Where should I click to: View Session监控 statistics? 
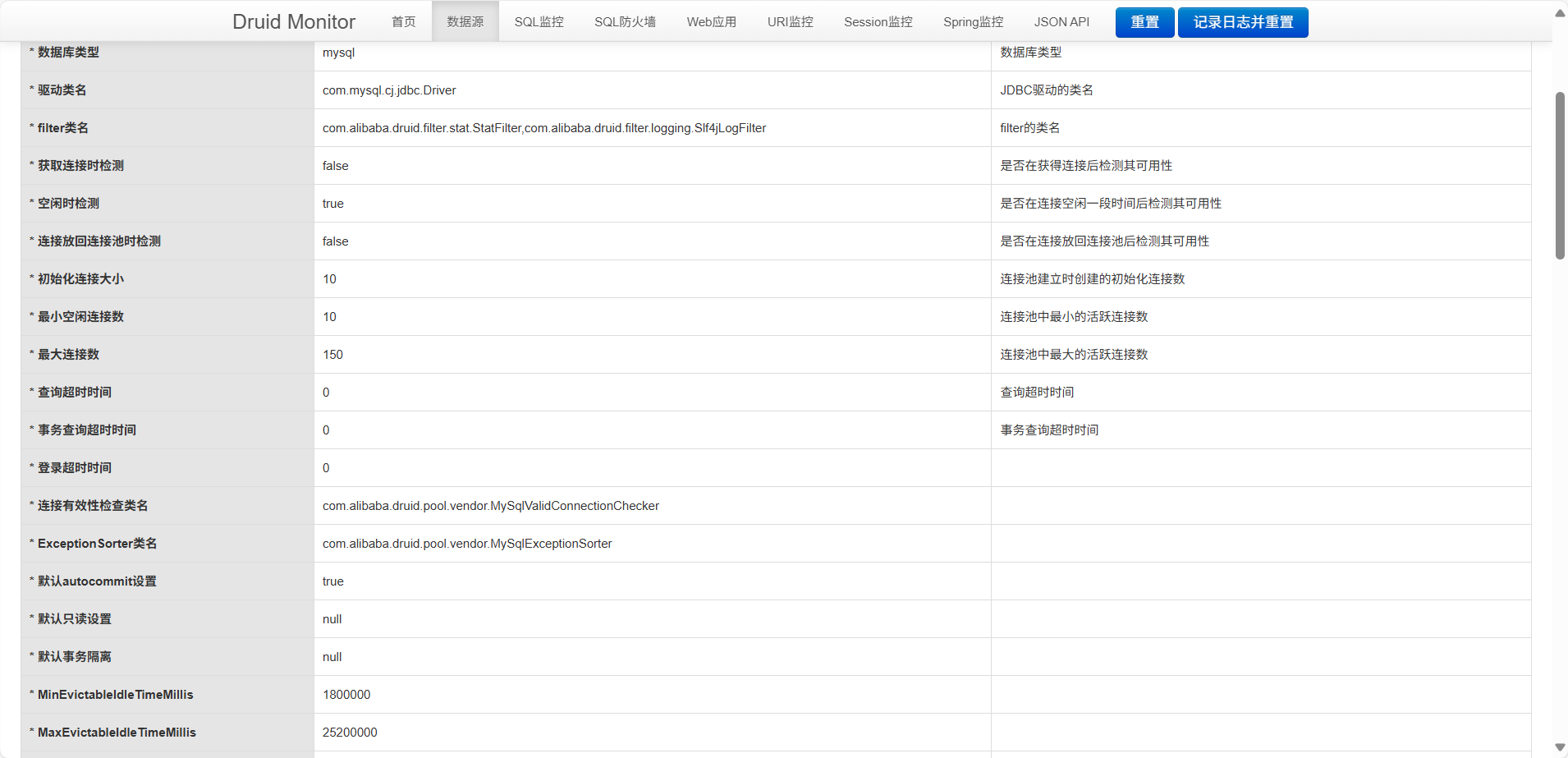click(878, 22)
